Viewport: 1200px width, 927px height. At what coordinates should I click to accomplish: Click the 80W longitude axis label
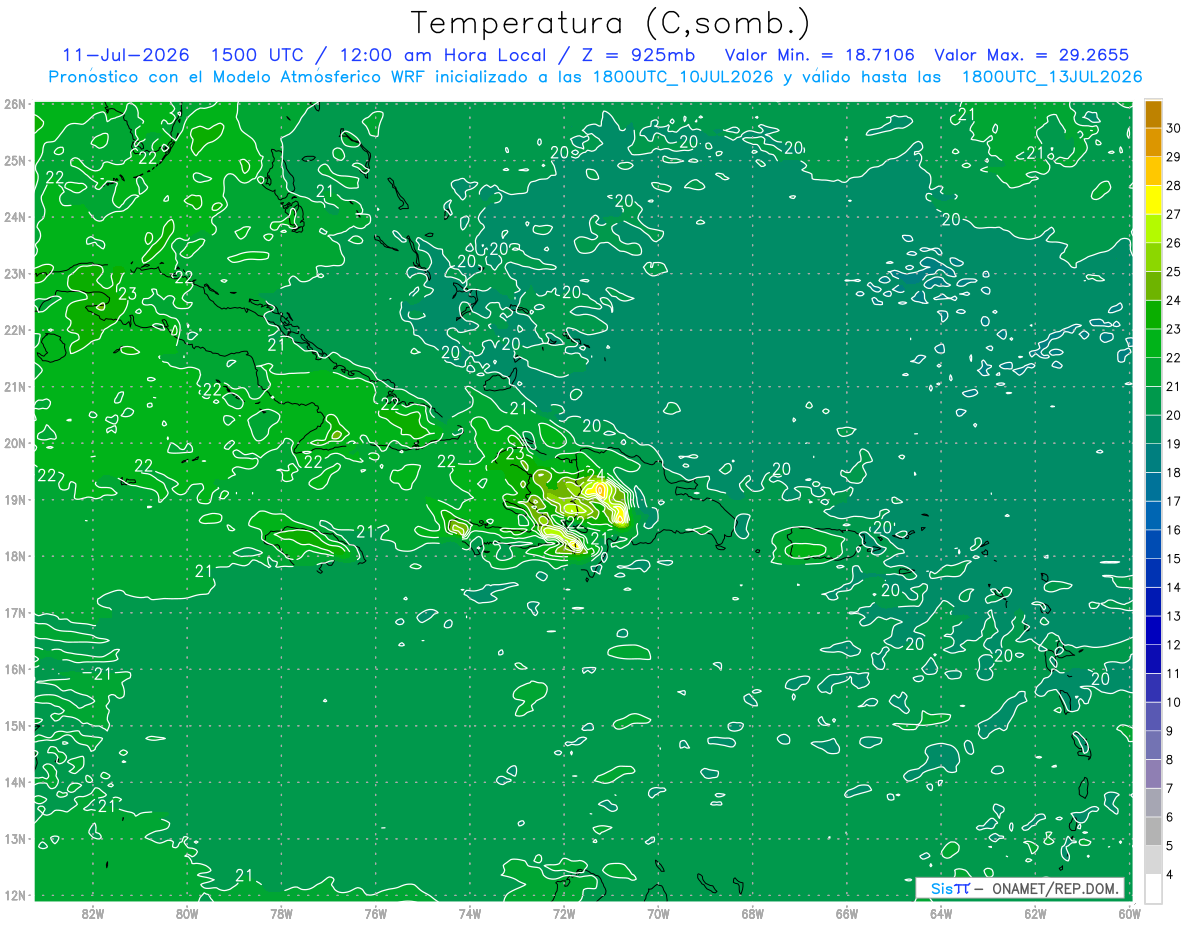pyautogui.click(x=187, y=913)
